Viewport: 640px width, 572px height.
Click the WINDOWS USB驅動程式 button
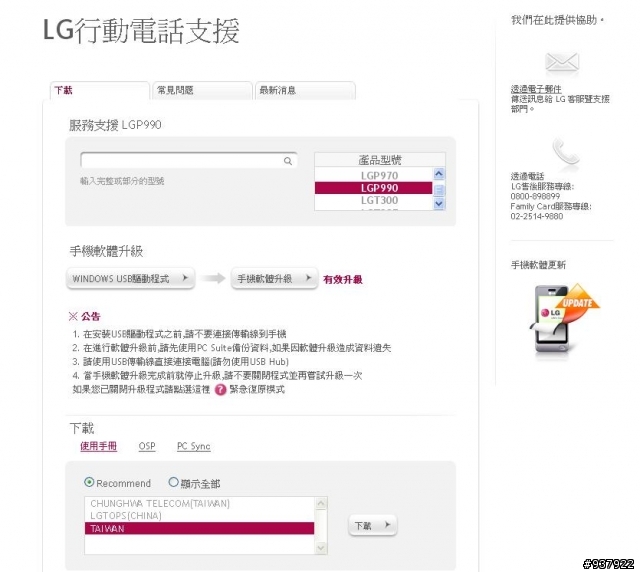[130, 278]
